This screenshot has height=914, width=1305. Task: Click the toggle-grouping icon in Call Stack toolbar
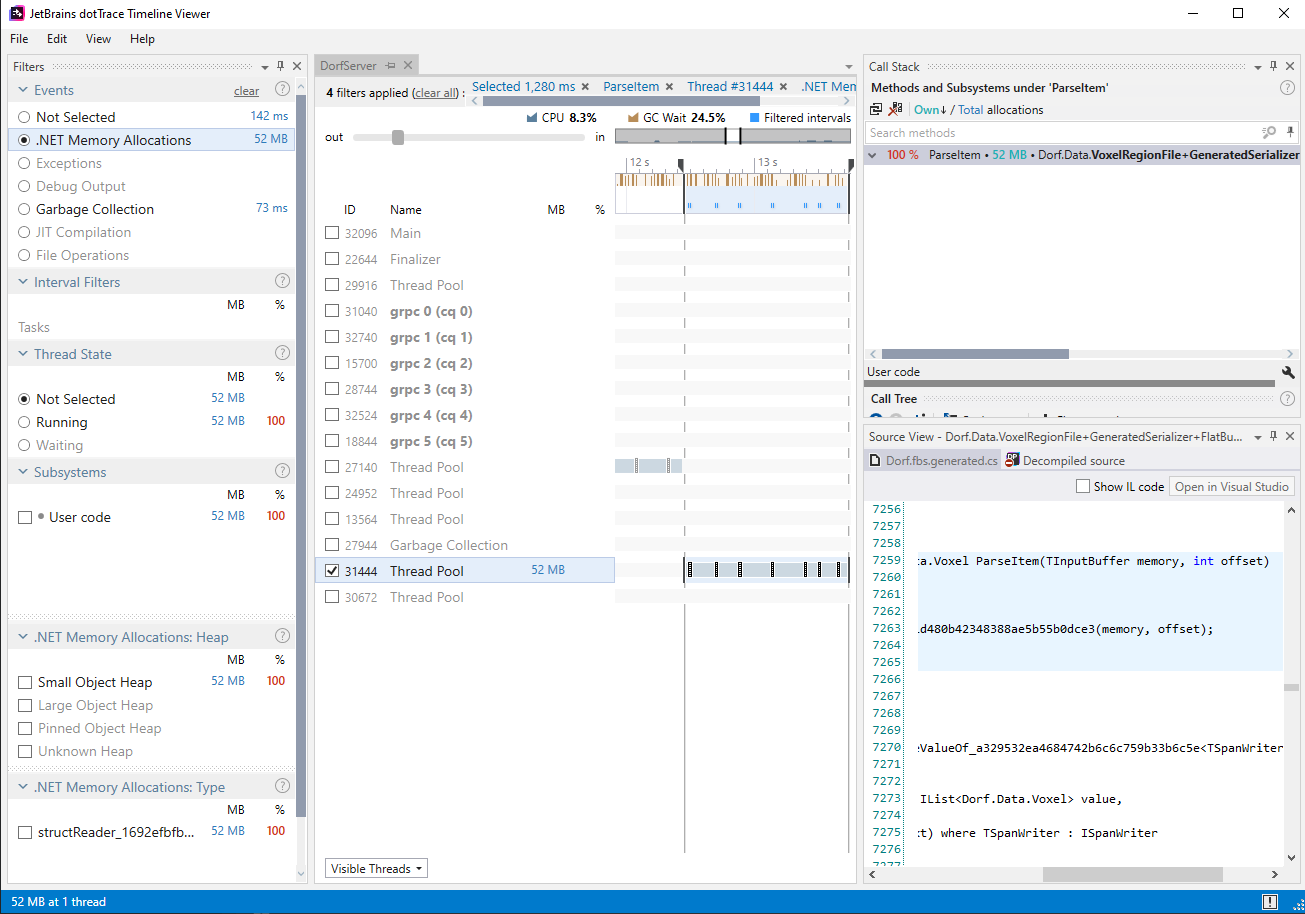click(x=875, y=110)
